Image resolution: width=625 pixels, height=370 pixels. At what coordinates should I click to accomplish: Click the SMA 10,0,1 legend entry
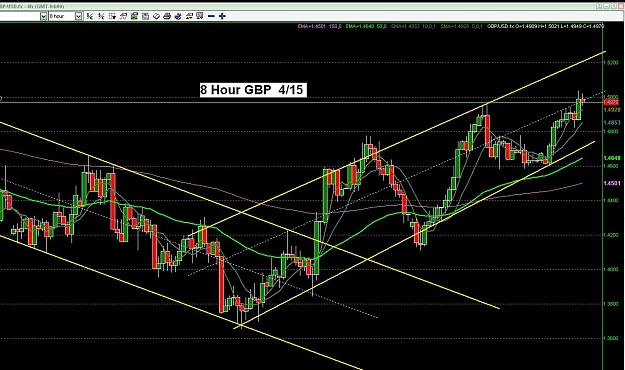coord(413,26)
